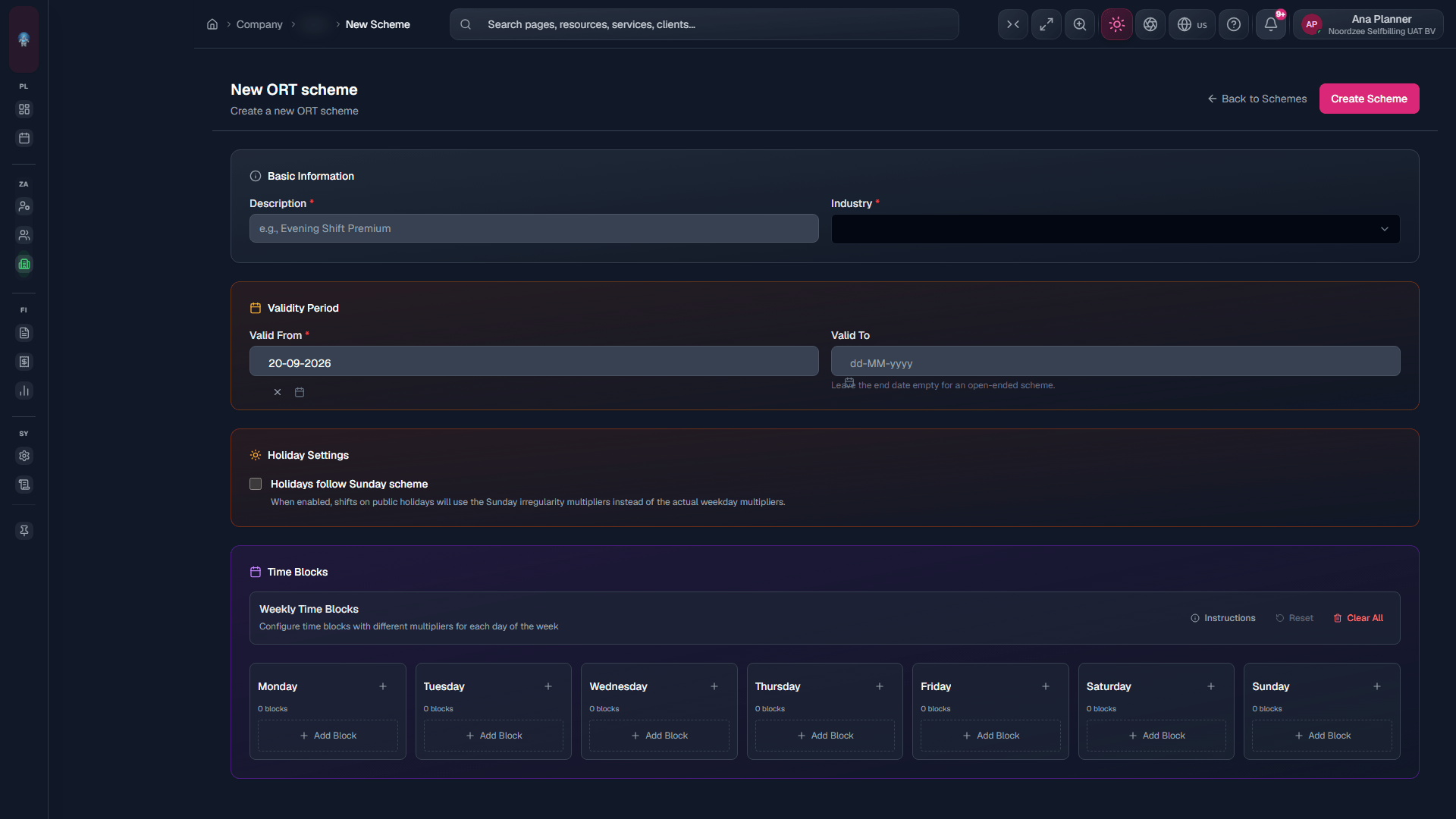Click into the Description input field
Viewport: 1456px width, 819px height.
point(534,228)
